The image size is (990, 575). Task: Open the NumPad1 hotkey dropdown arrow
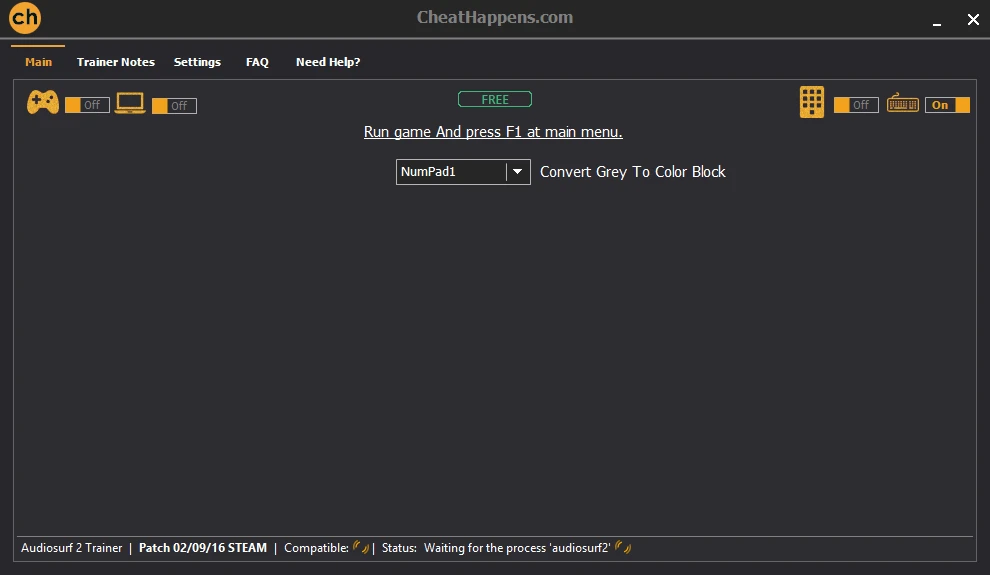[517, 172]
